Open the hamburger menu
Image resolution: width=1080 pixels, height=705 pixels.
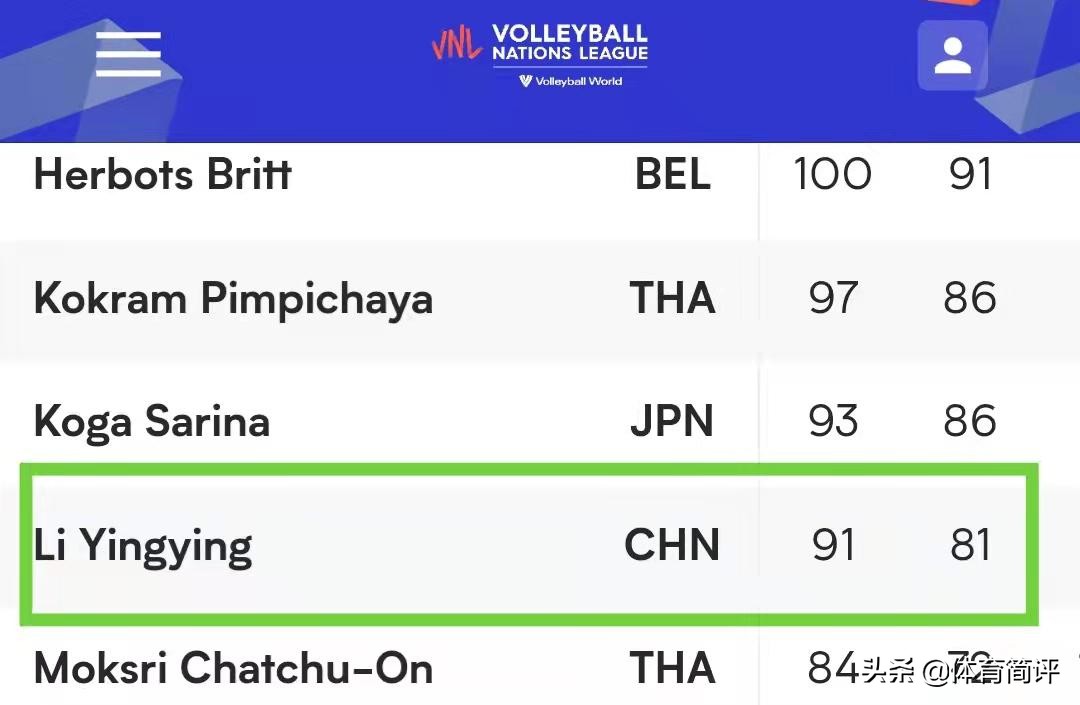tap(128, 54)
